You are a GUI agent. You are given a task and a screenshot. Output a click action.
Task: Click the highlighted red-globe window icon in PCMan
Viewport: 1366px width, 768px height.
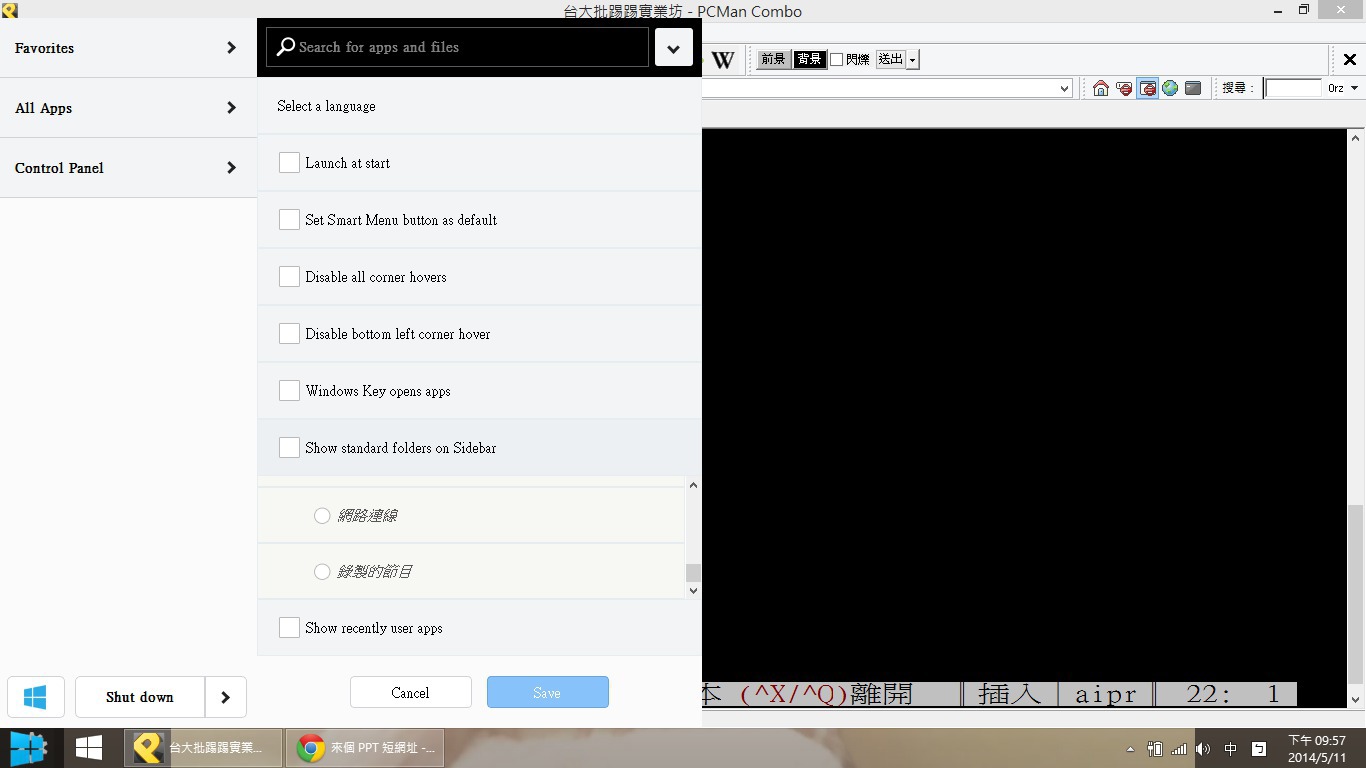tap(1147, 88)
